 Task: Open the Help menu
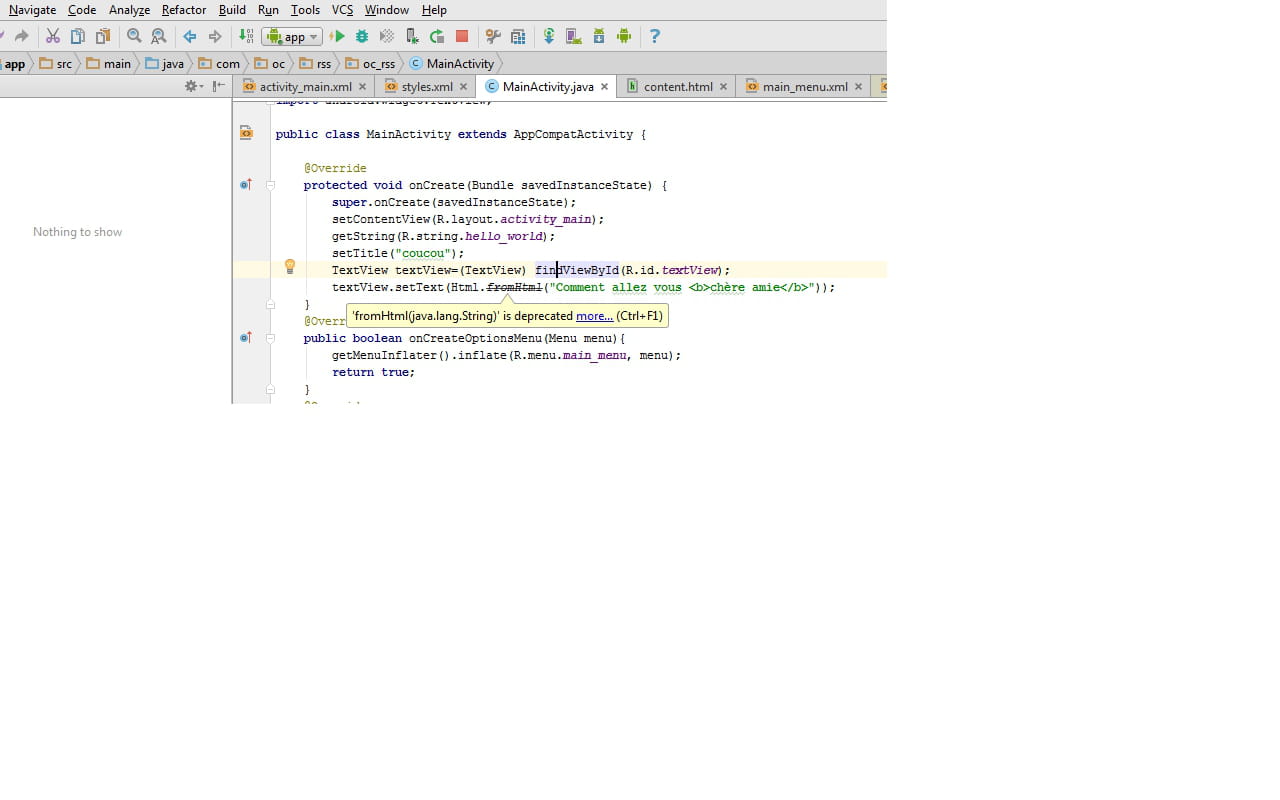coord(434,10)
